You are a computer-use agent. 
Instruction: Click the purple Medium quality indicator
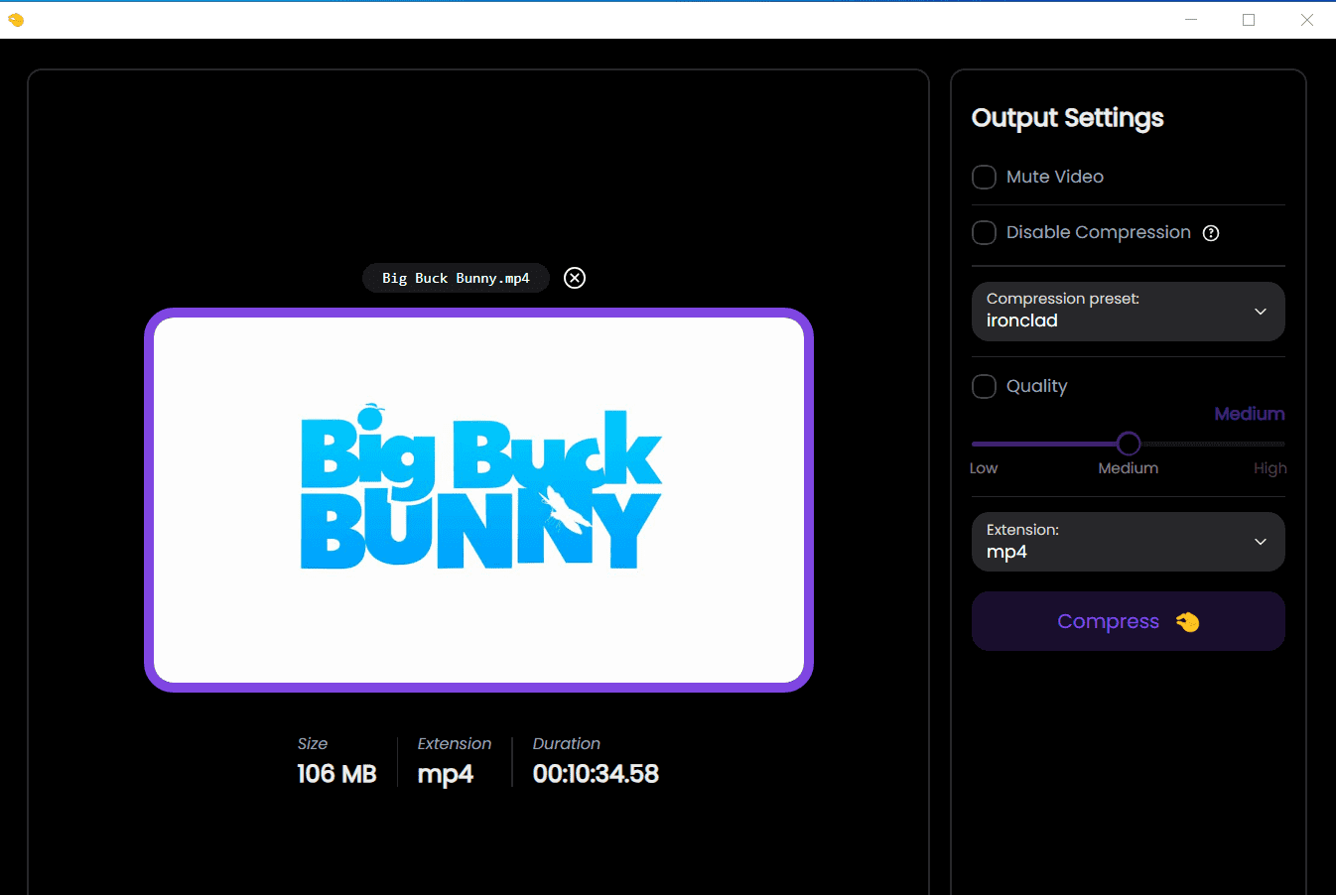(1250, 414)
